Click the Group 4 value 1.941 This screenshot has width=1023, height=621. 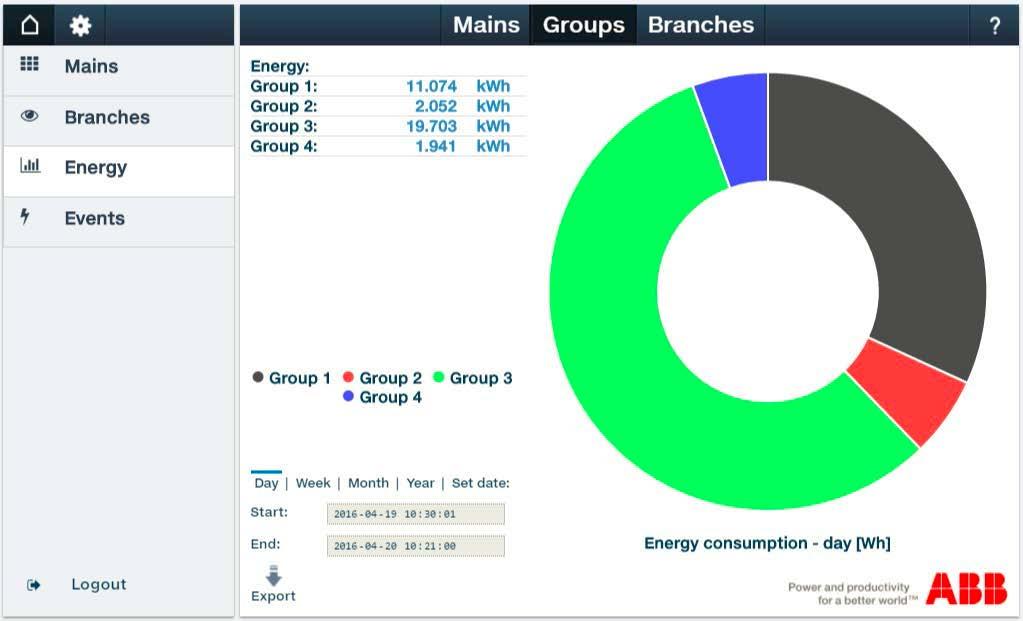click(x=436, y=146)
